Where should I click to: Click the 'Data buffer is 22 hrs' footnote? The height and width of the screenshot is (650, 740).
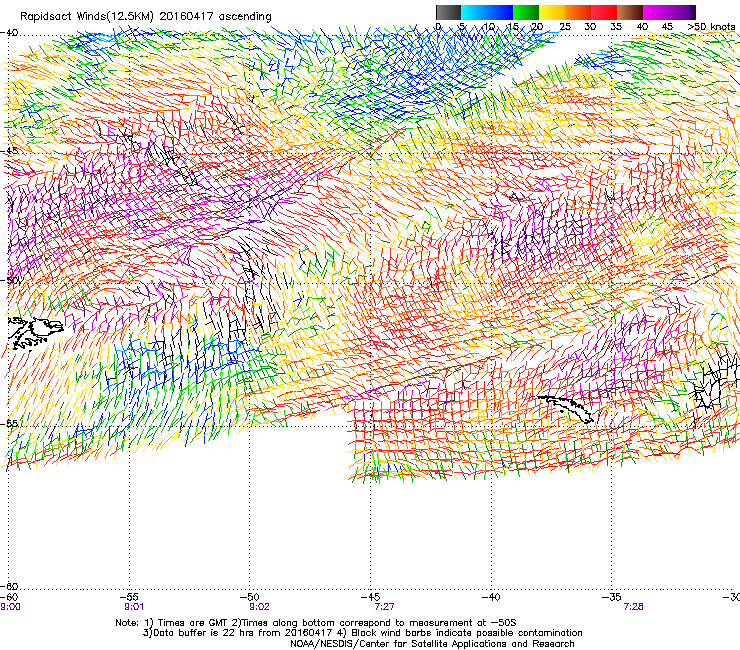coord(362,633)
